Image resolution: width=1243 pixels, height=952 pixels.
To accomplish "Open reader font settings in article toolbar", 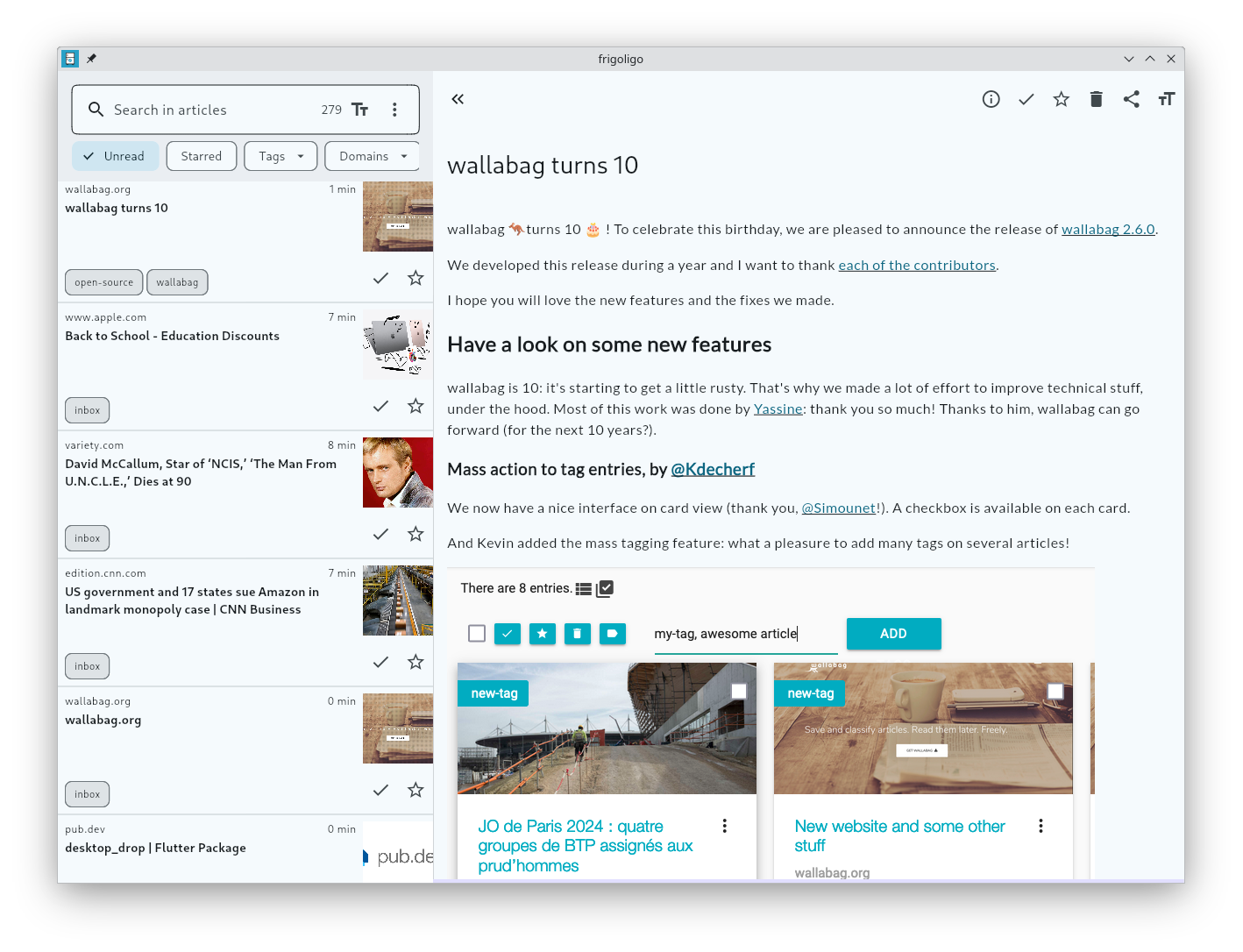I will click(1166, 99).
